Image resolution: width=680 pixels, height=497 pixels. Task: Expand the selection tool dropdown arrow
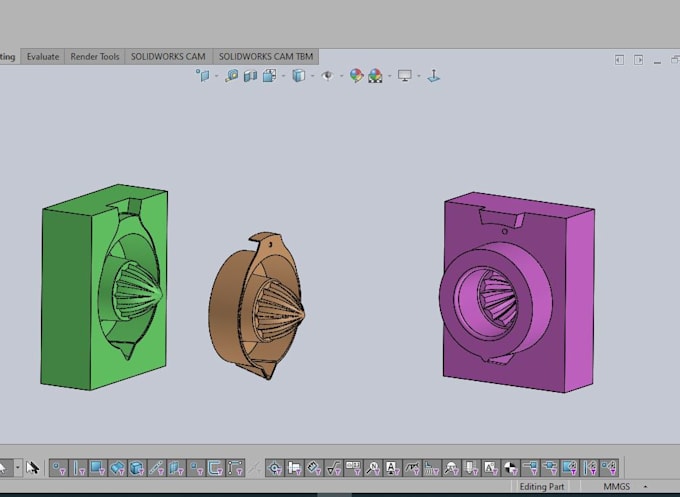click(18, 468)
